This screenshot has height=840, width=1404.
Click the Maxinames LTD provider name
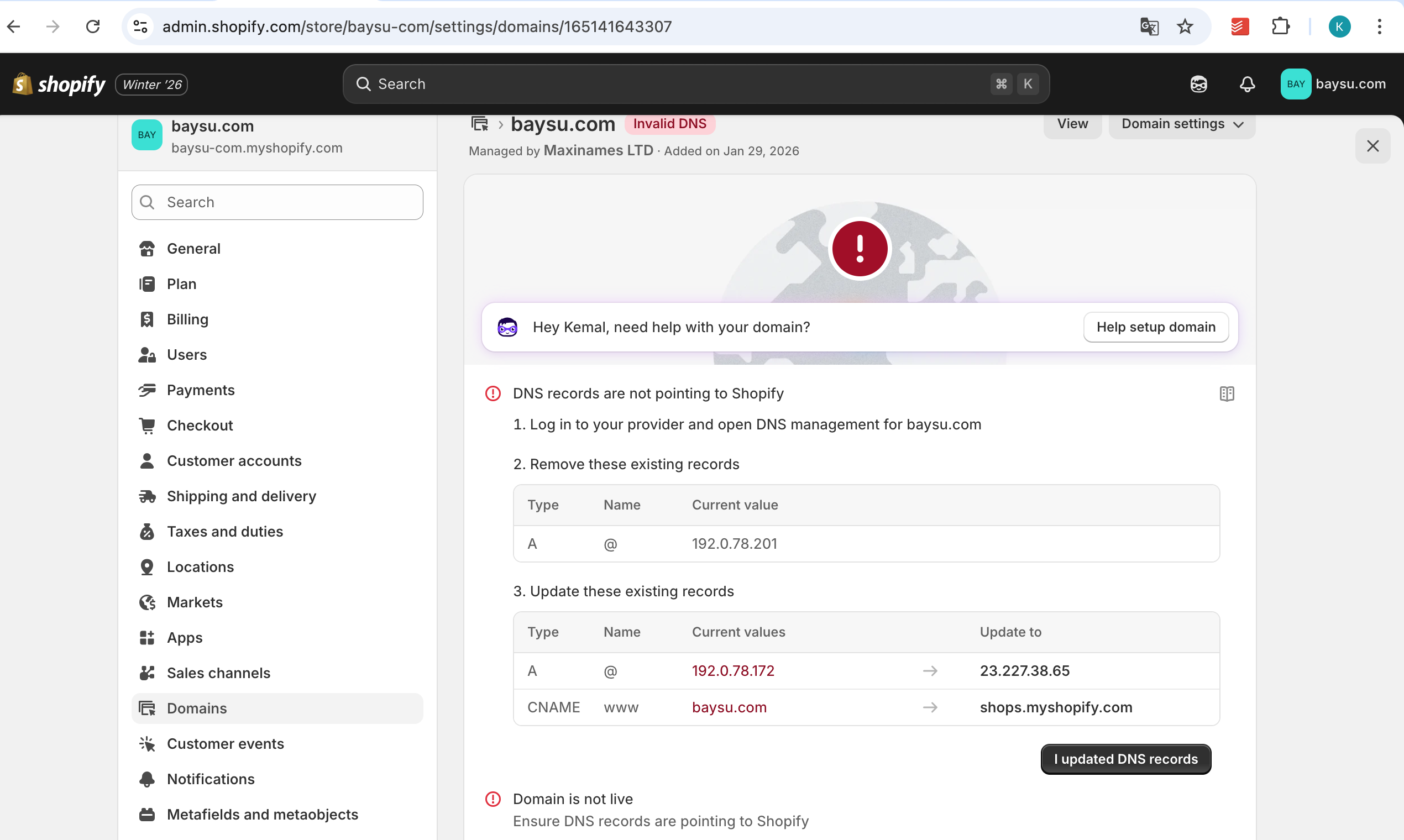tap(599, 151)
